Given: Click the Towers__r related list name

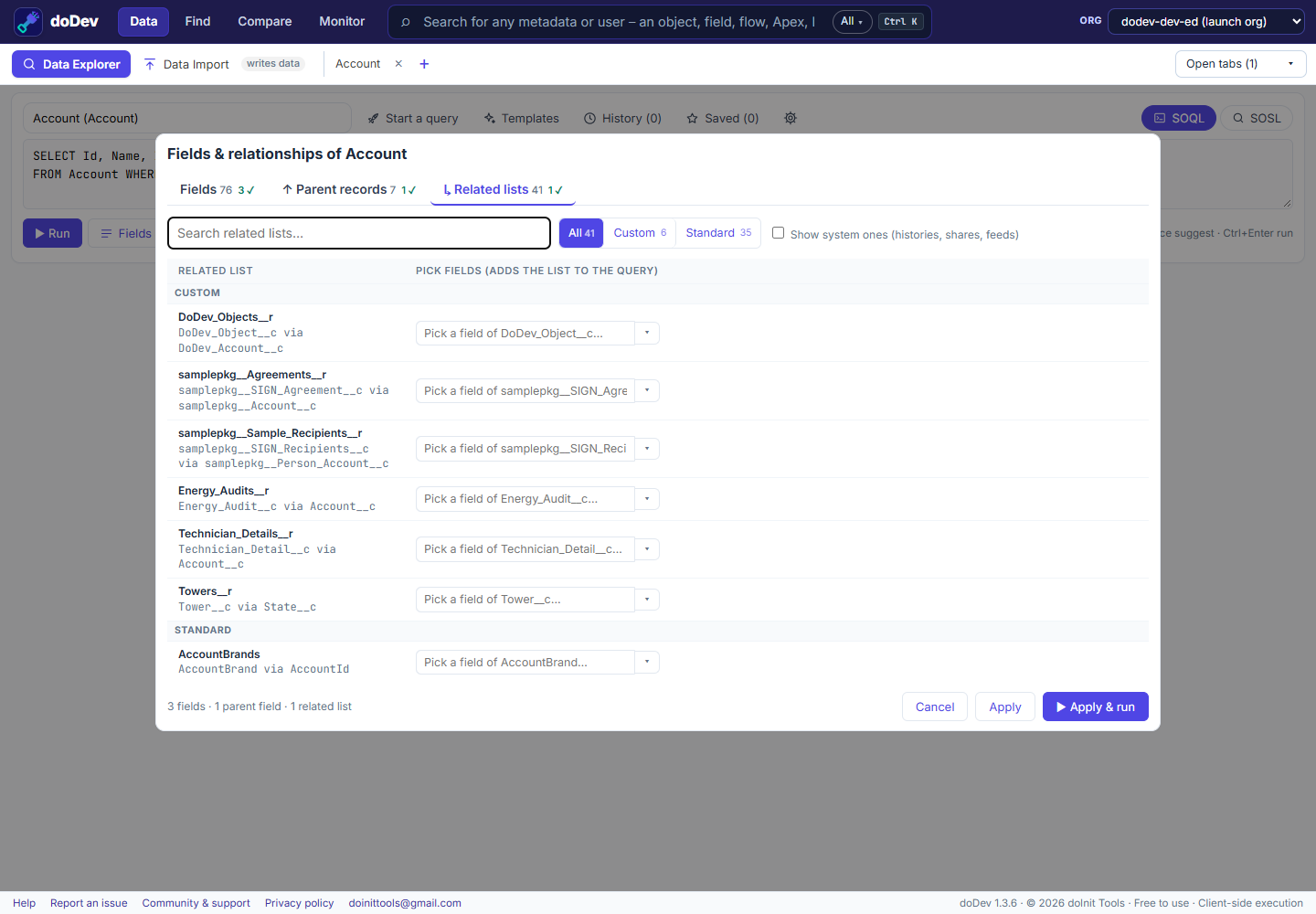Looking at the screenshot, I should click(205, 591).
